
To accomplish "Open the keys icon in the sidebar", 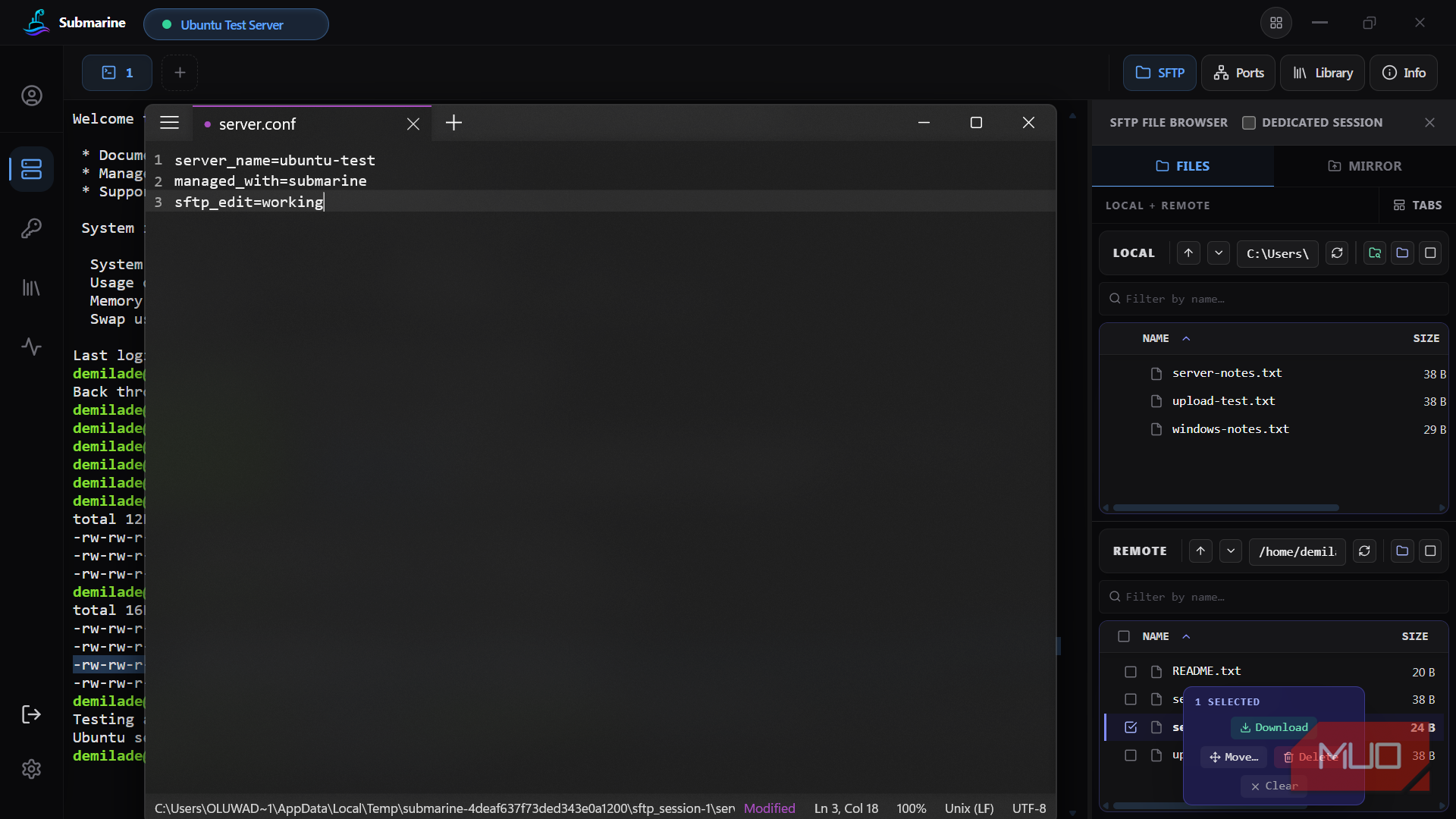I will 31,228.
